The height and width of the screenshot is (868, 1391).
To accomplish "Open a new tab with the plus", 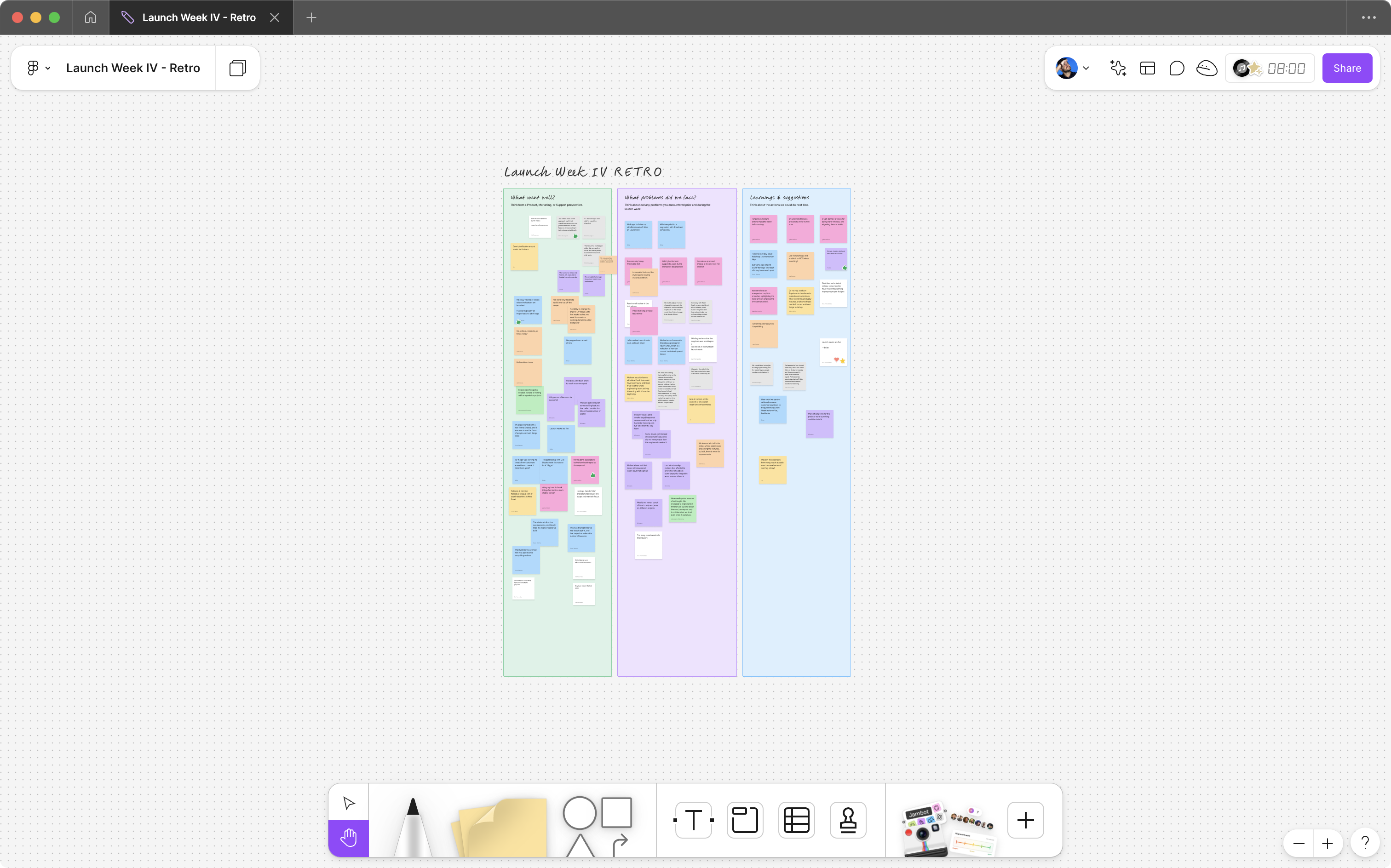I will [x=311, y=18].
